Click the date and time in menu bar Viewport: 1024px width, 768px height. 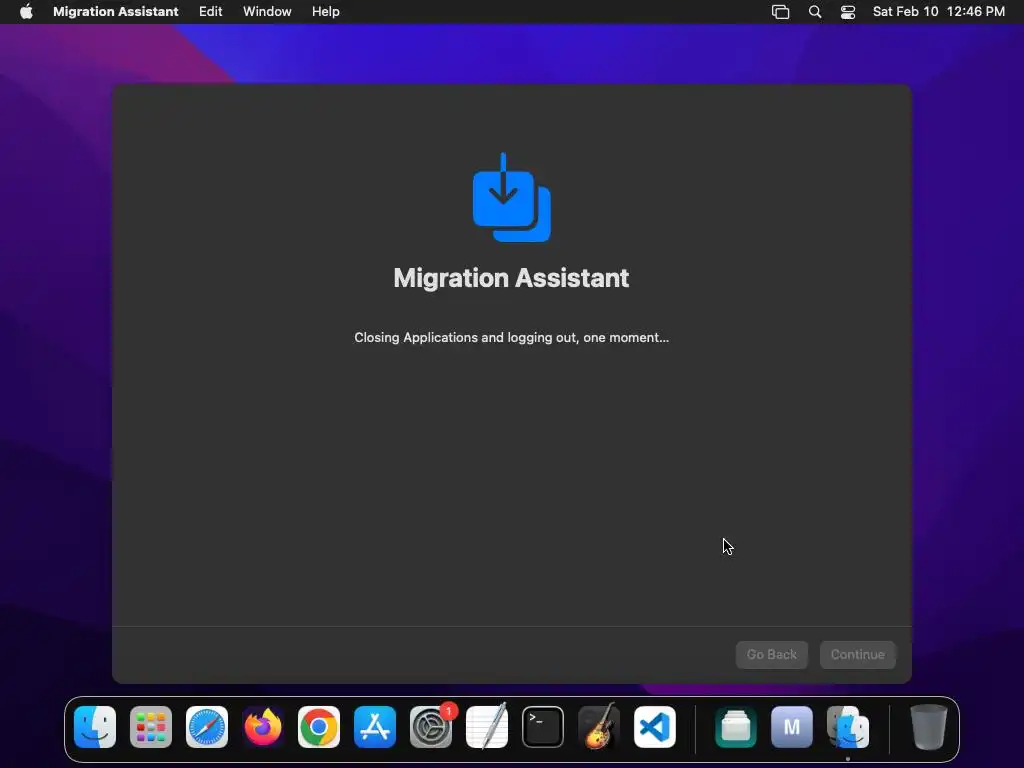pos(938,12)
